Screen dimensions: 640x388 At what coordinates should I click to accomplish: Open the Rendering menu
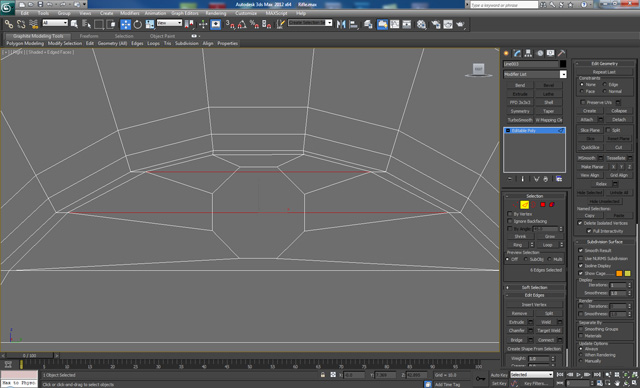[216, 13]
